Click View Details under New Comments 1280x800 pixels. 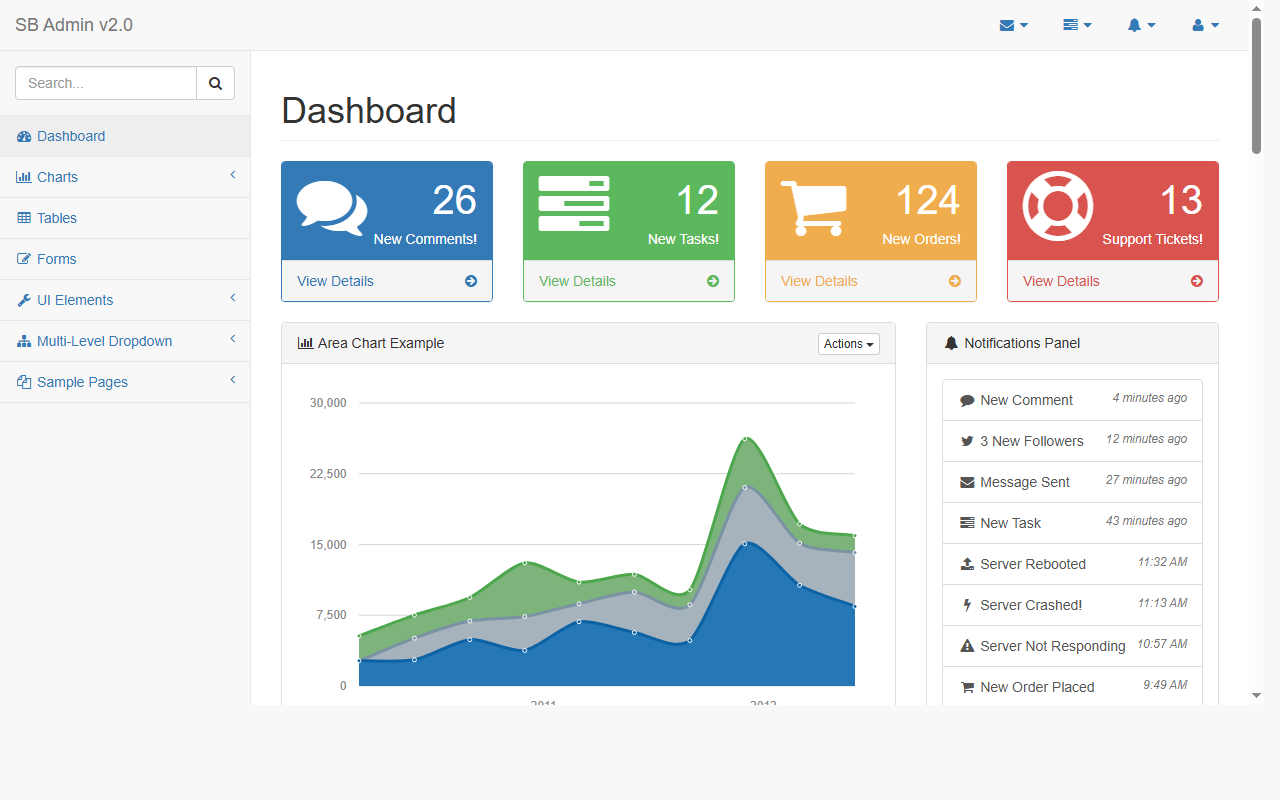(335, 281)
